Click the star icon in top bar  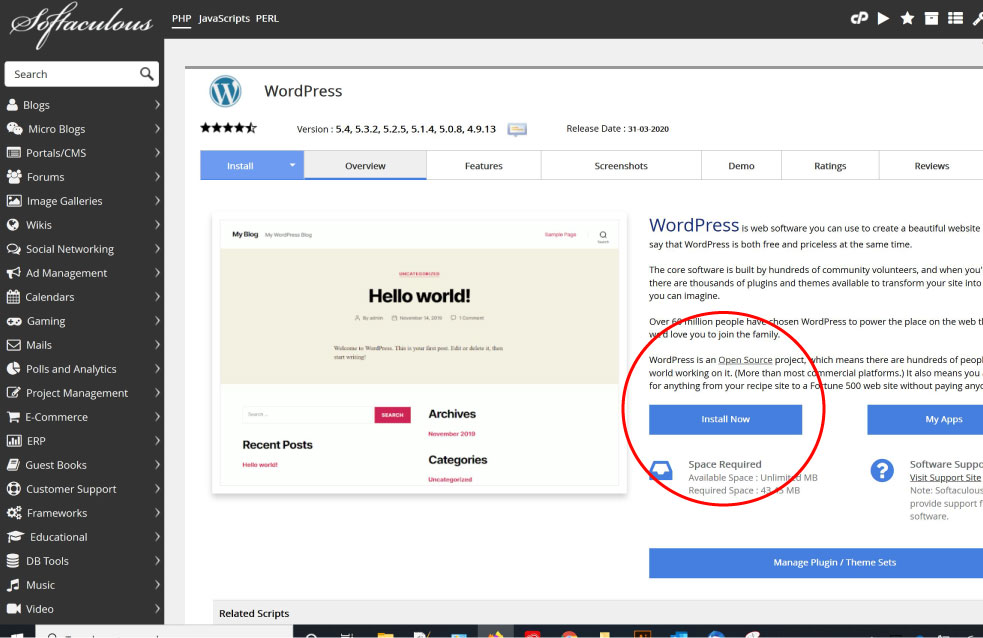pos(907,18)
